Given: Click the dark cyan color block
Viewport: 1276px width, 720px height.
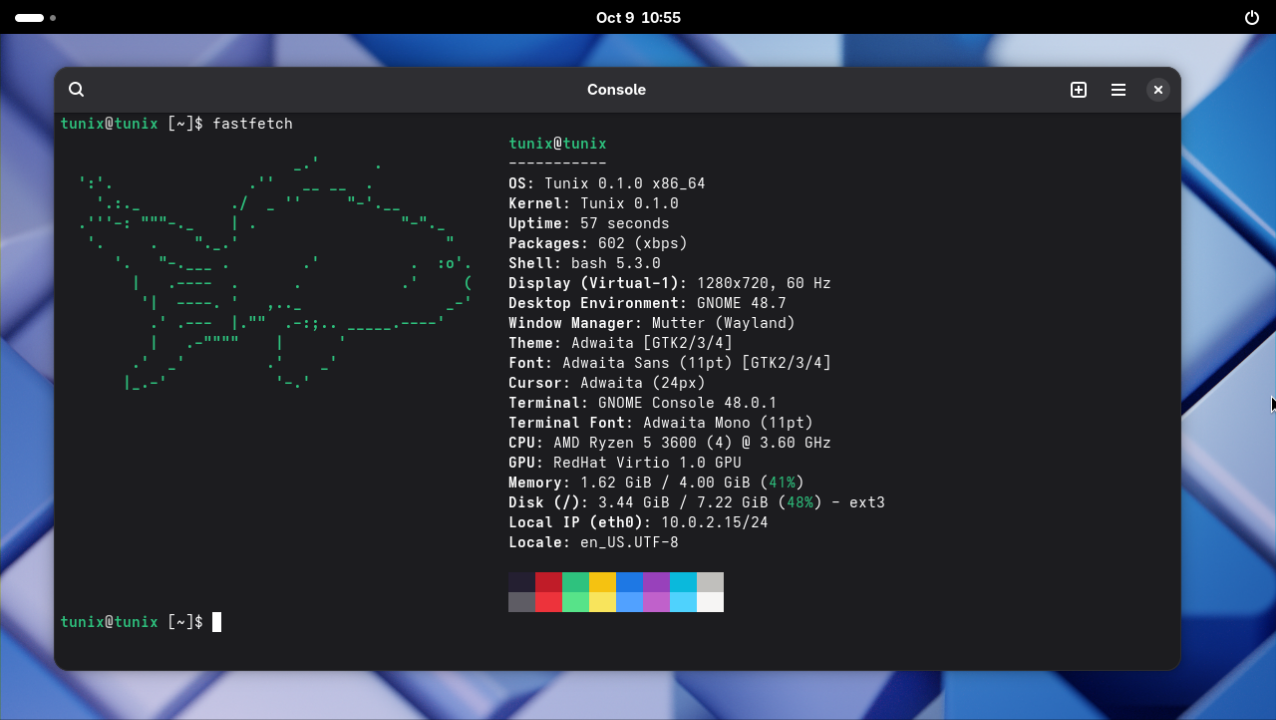Looking at the screenshot, I should (x=684, y=582).
